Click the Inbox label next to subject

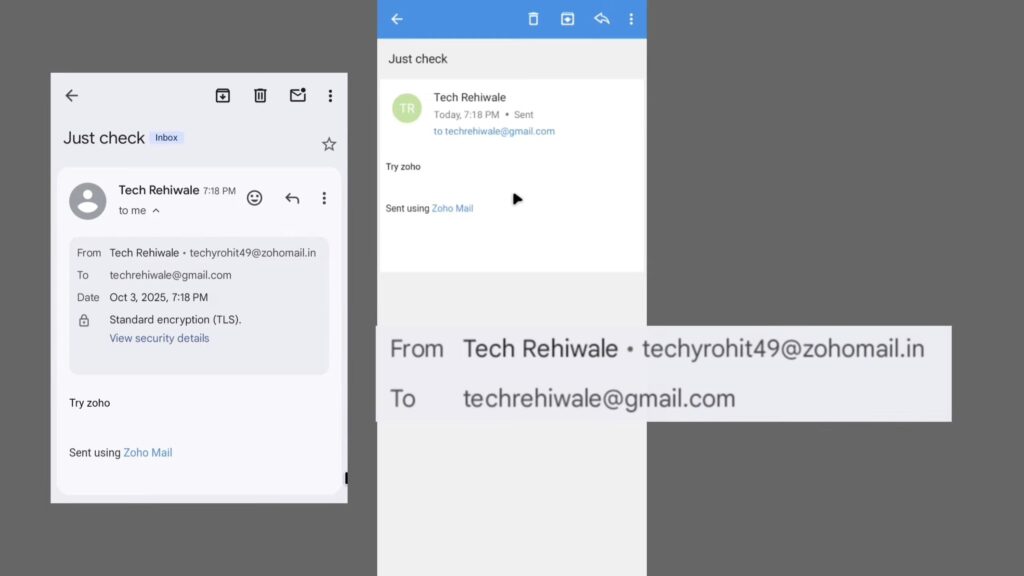(x=167, y=138)
